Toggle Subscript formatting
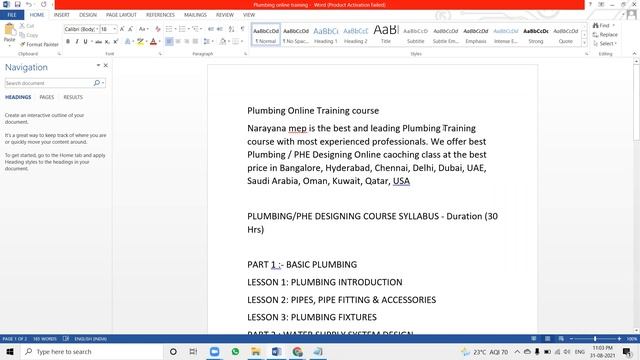Screen dimensions: 640x360 pyautogui.click(x=107, y=42)
